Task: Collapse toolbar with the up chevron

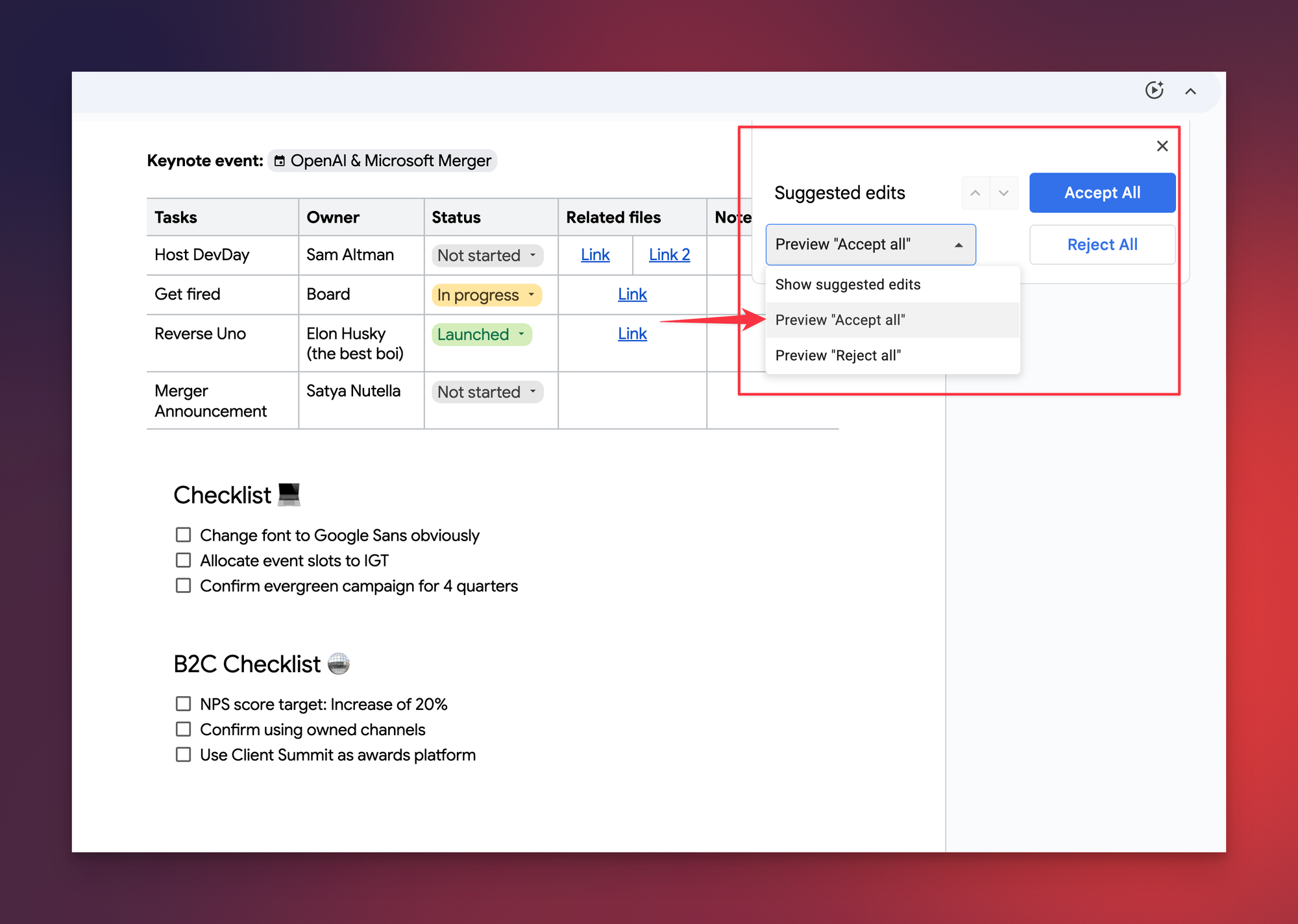Action: point(1190,91)
